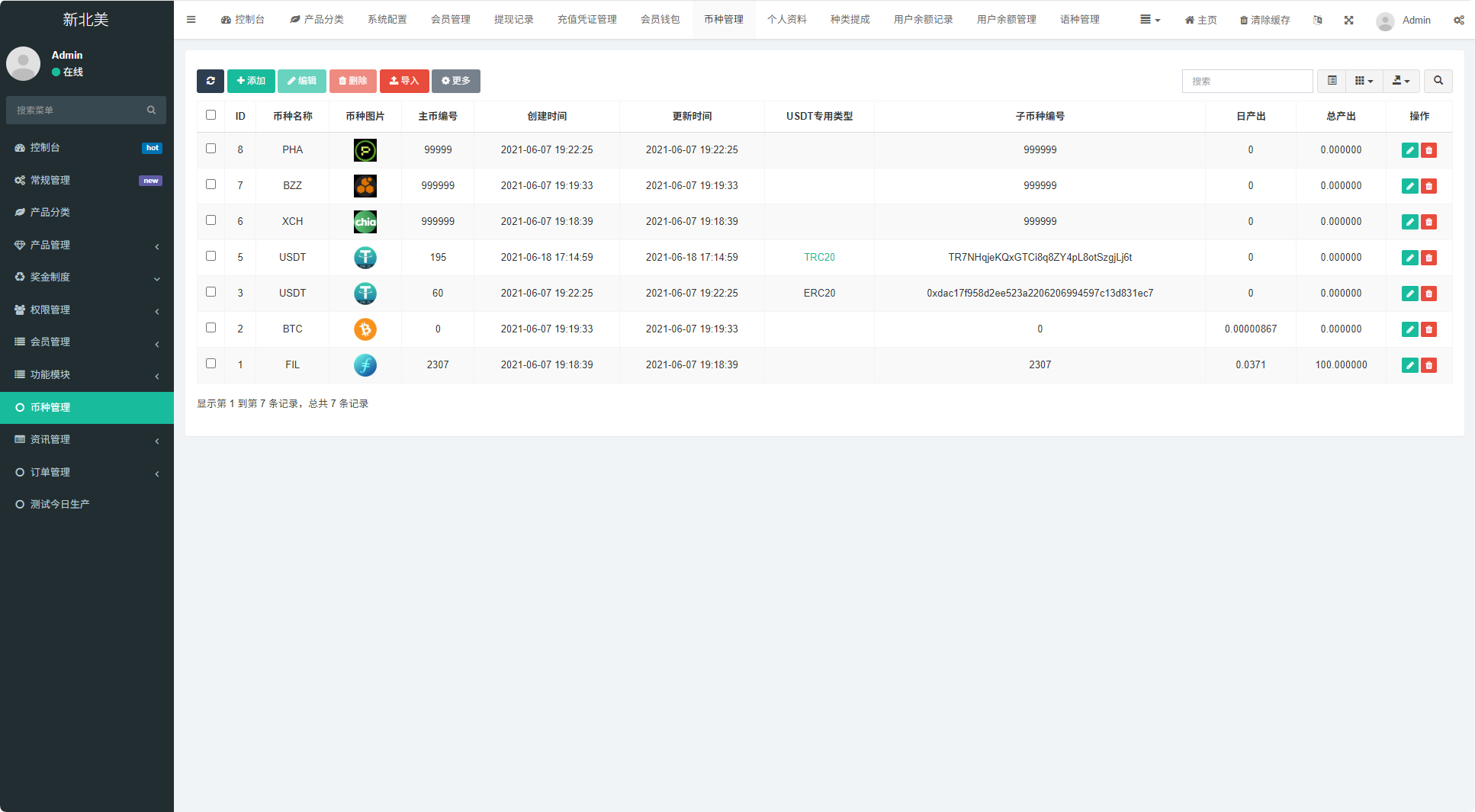
Task: Click the settings gears icon at top right
Action: tap(1458, 21)
